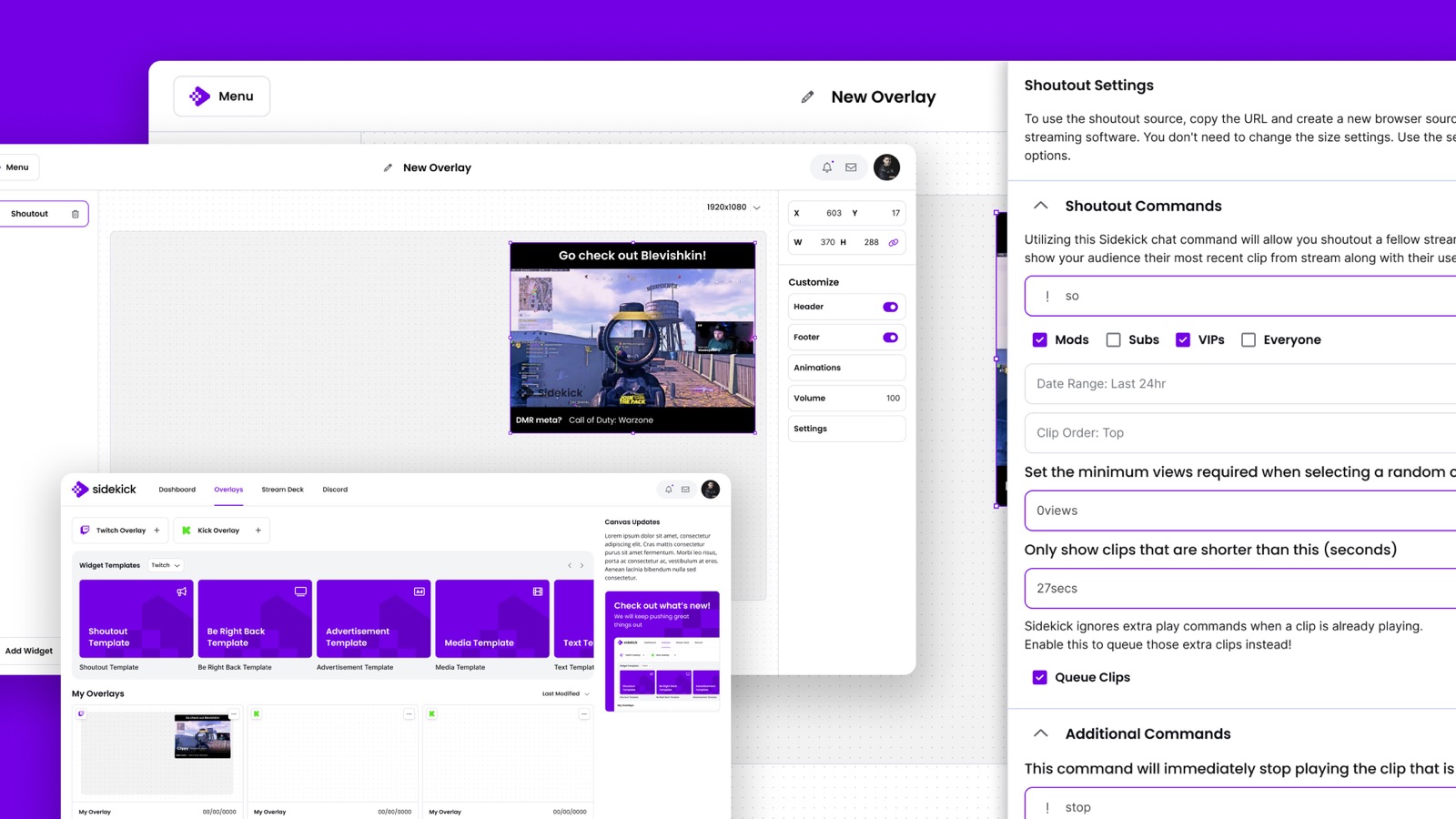Click the "Shoutout Settings" panel heading
1456x819 pixels.
pyautogui.click(x=1089, y=86)
